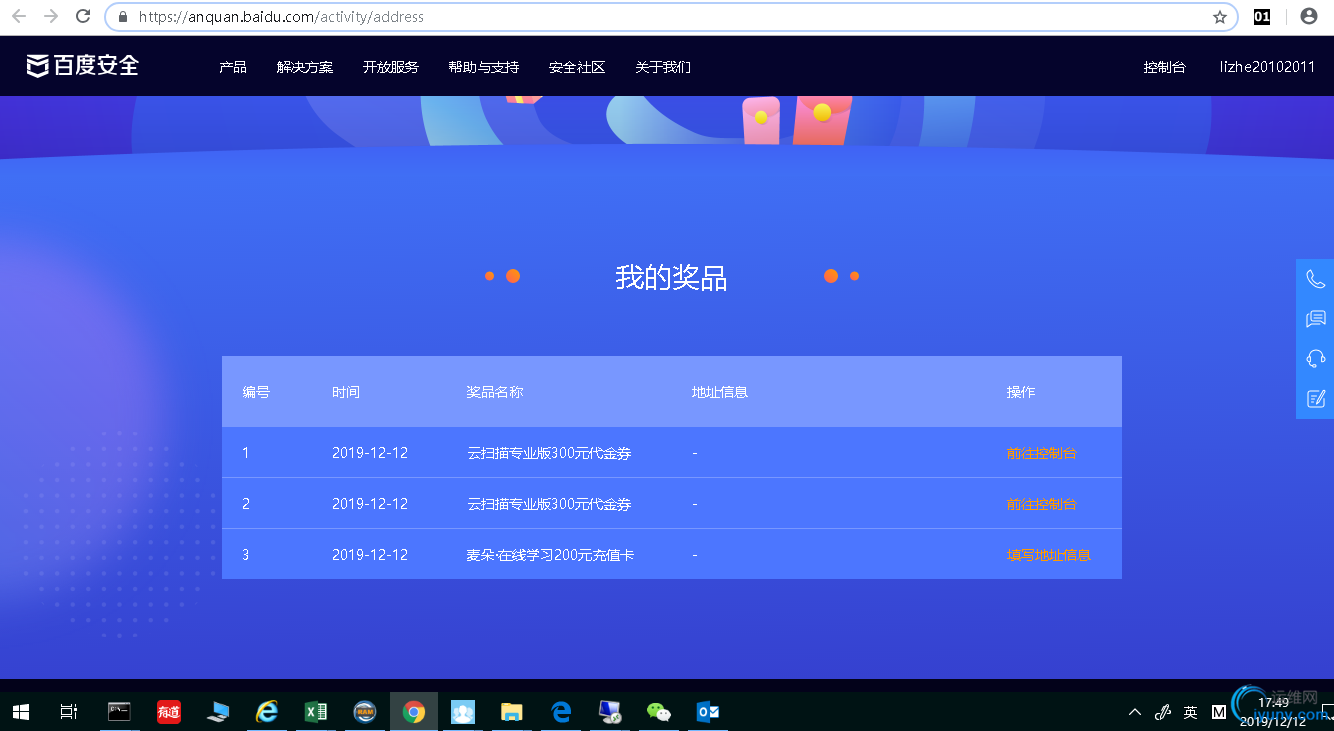Switch input language 英 indicator
Image resolution: width=1334 pixels, height=731 pixels.
[1190, 712]
